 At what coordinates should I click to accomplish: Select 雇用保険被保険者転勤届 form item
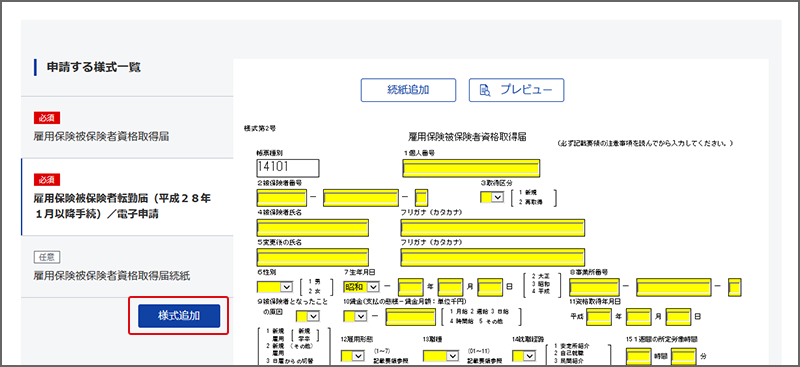[127, 197]
